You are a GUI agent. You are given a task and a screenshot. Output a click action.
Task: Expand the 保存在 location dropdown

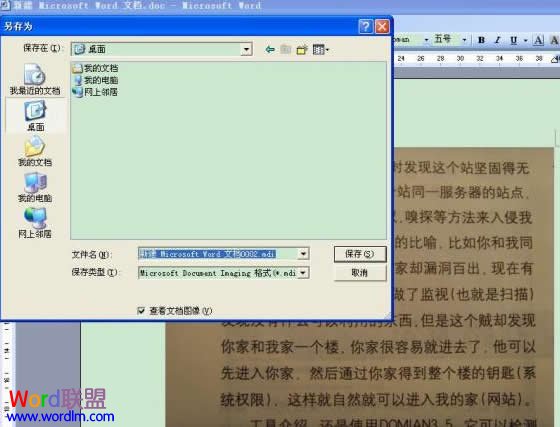(246, 49)
